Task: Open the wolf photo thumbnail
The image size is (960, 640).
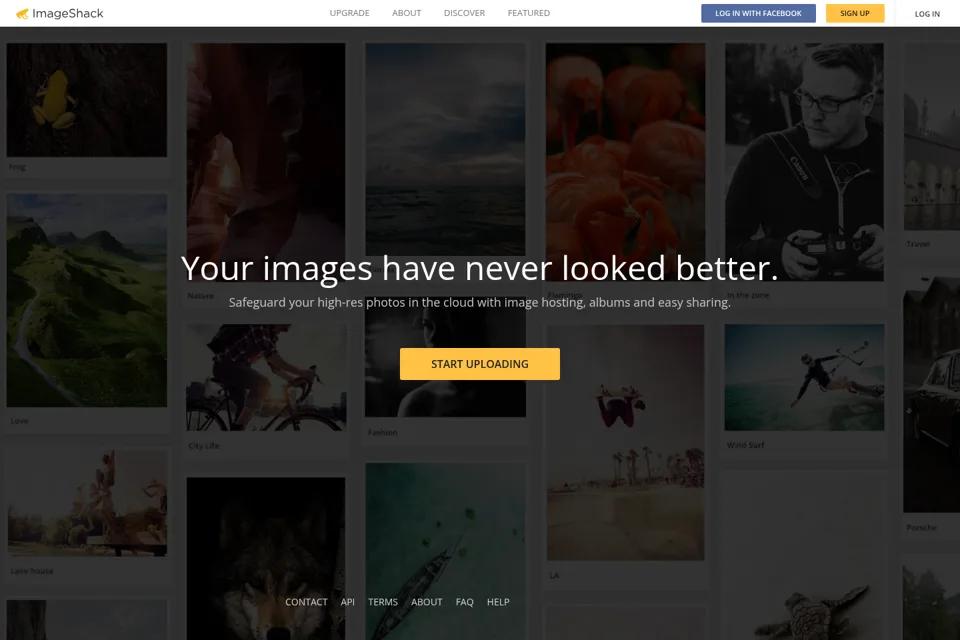Action: (x=266, y=559)
